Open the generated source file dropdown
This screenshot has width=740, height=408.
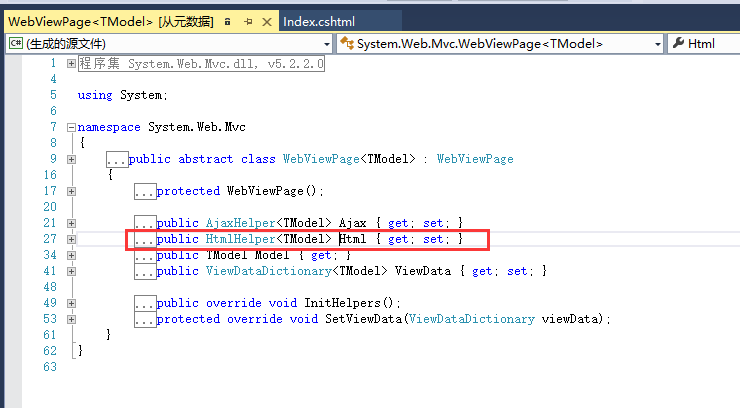point(327,44)
